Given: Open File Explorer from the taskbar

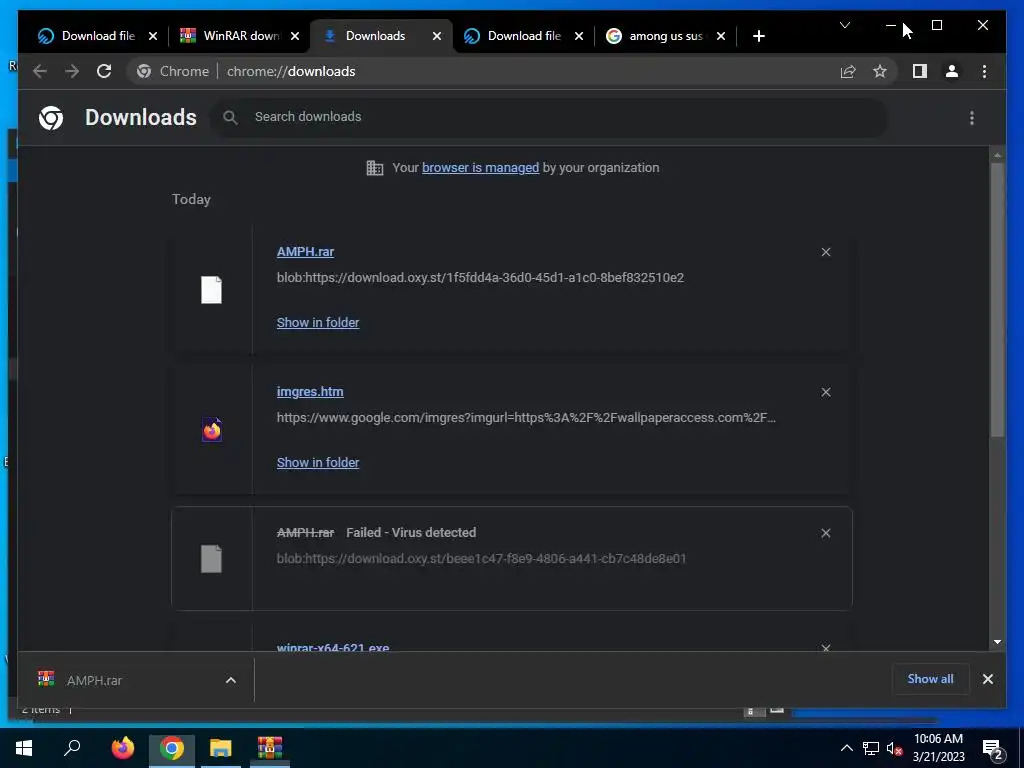Looking at the screenshot, I should pos(221,748).
